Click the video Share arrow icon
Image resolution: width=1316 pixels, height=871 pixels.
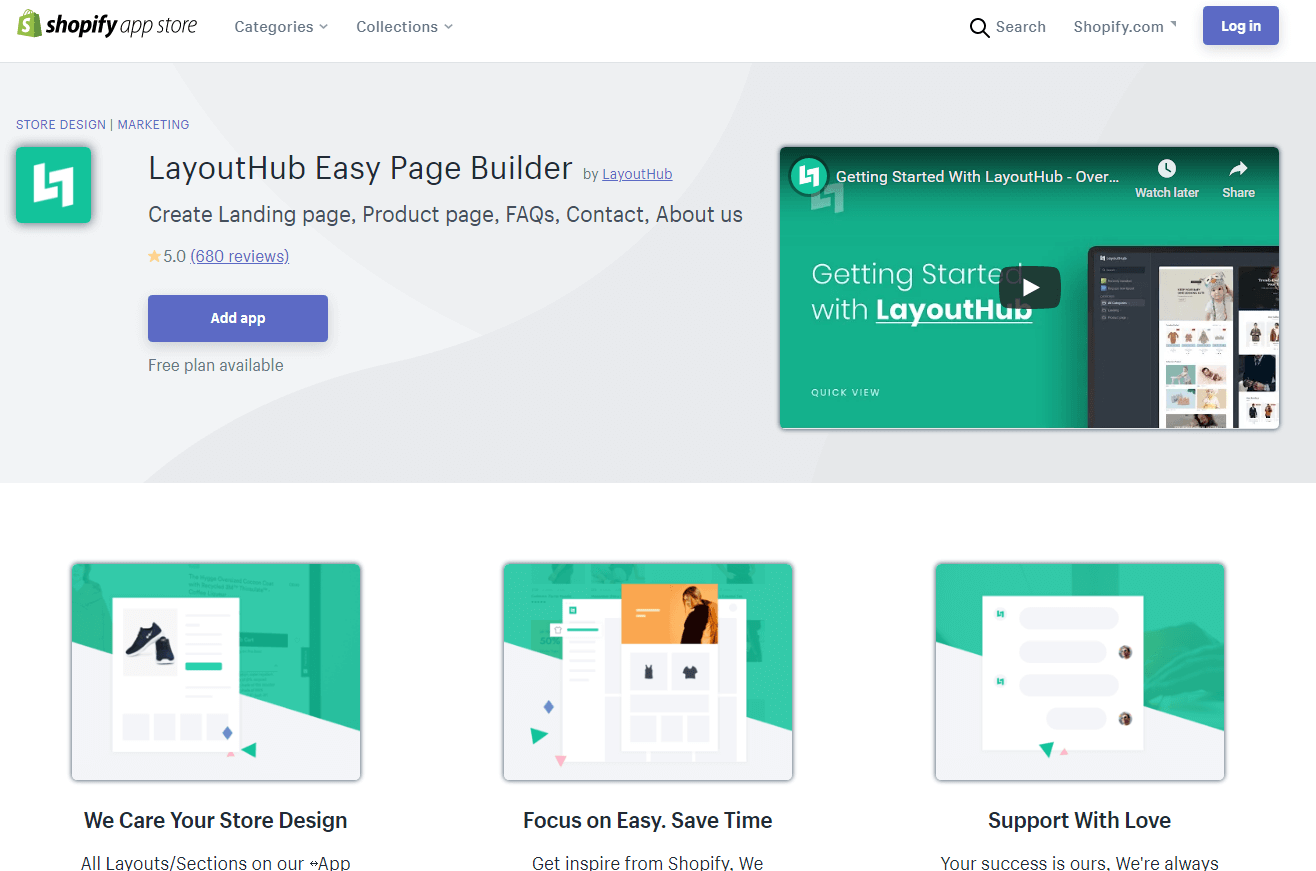coord(1238,168)
